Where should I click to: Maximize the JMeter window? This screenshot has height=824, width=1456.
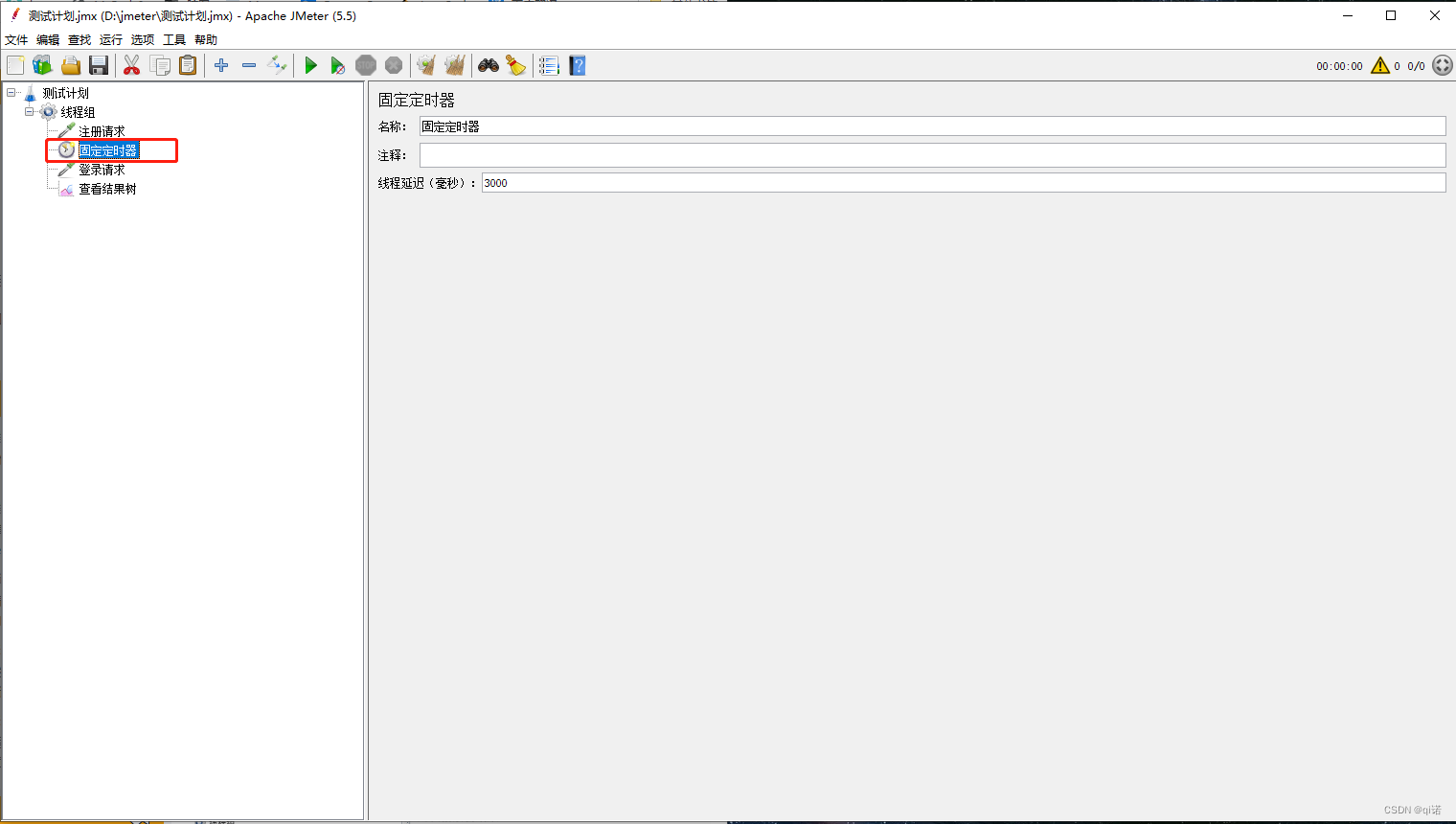click(x=1391, y=15)
